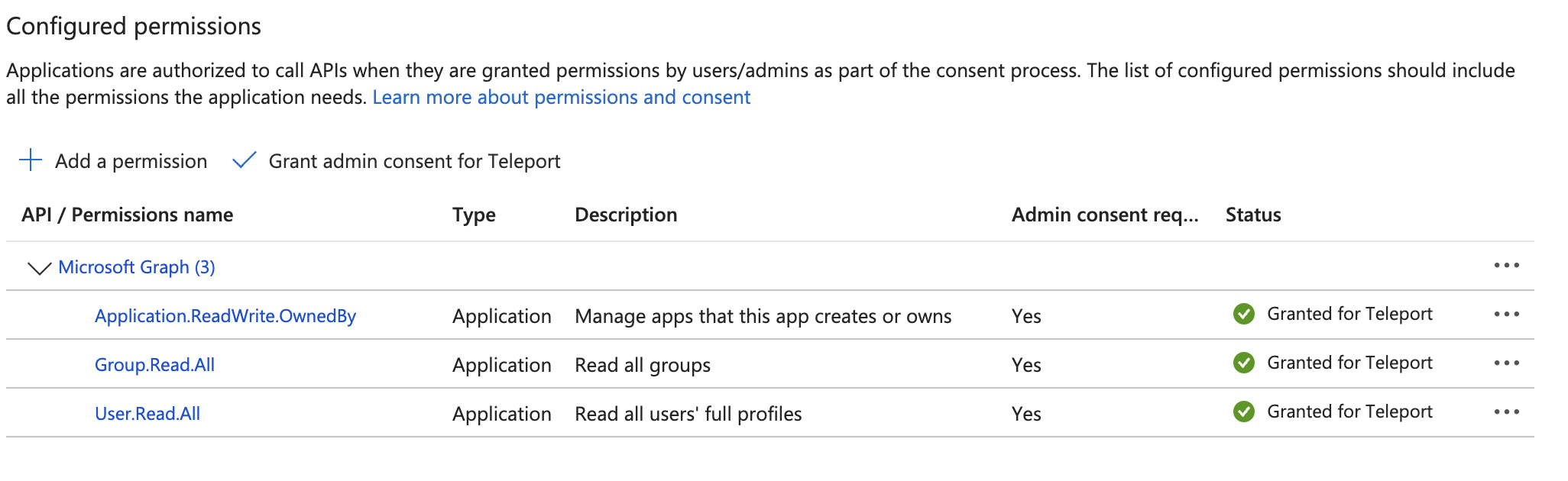1568x481 pixels.
Task: Click green granted status icon for User.Read.All
Action: 1244,412
